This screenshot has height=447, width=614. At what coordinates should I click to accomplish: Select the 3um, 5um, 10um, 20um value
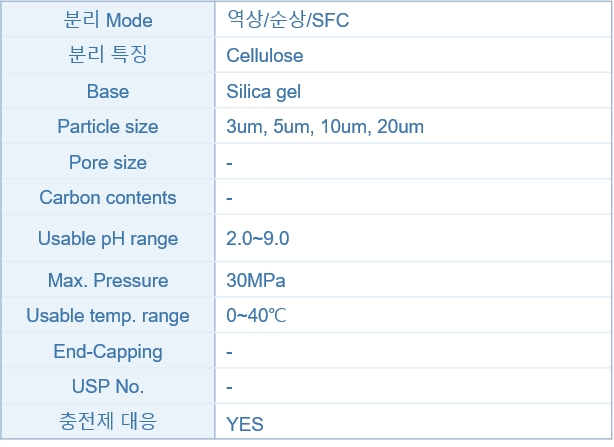[x=325, y=127]
